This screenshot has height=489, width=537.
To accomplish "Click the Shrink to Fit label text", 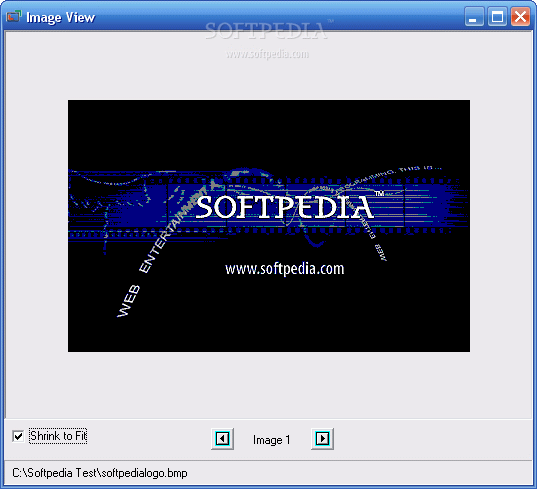I will (x=58, y=436).
